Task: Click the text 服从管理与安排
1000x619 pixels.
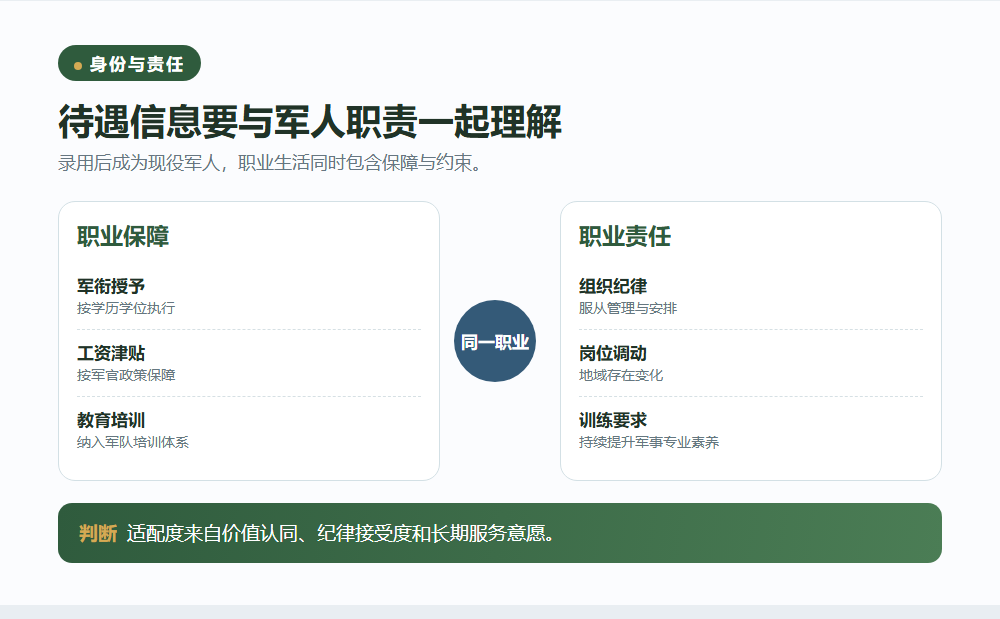Action: coord(628,309)
